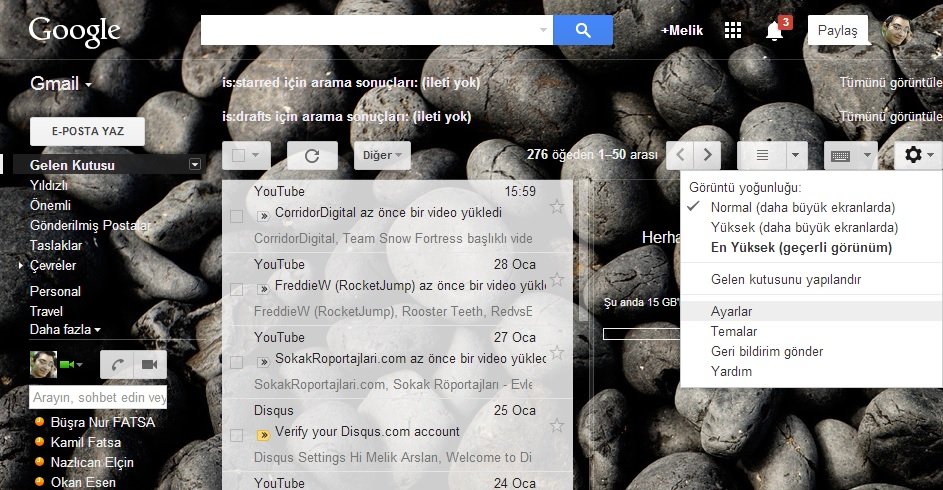Click status dot next to Büşra Nur FATSA

pos(39,422)
